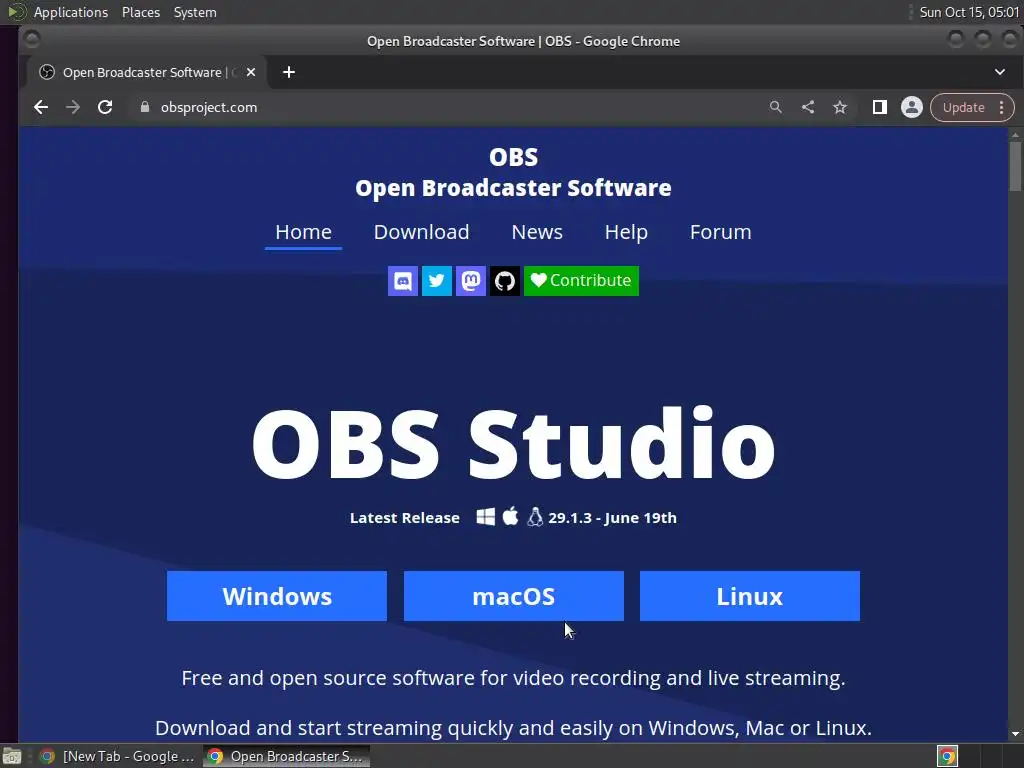Click the Windows logo beside Latest Release
The height and width of the screenshot is (768, 1024).
[x=485, y=517]
